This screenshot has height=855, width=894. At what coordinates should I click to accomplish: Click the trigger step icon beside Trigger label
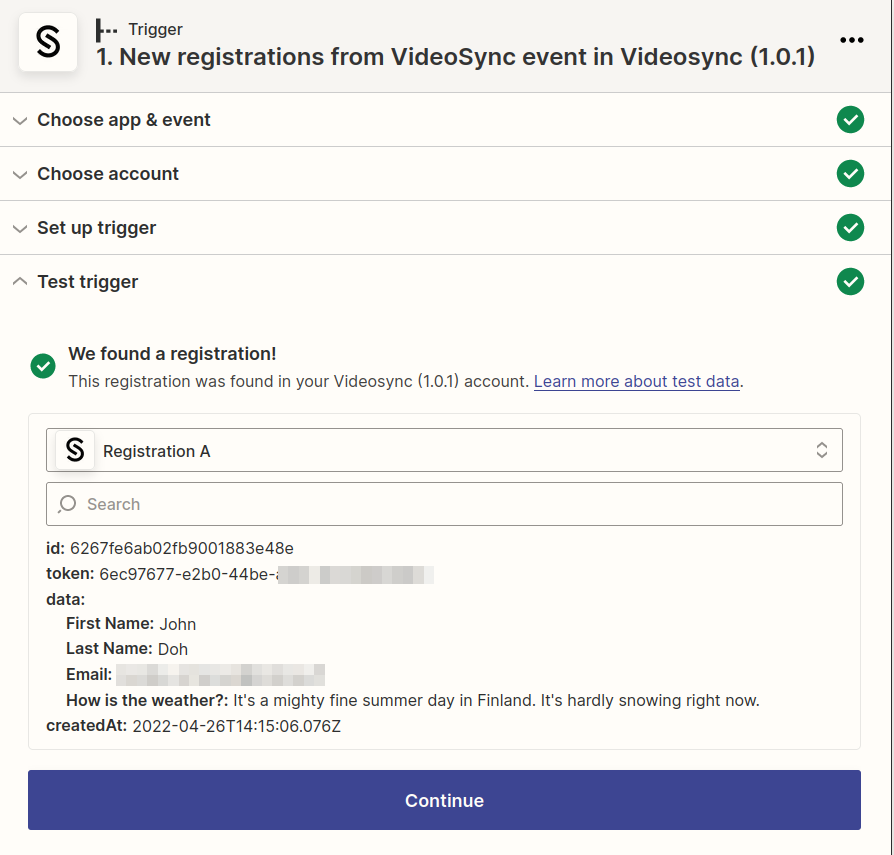click(106, 30)
